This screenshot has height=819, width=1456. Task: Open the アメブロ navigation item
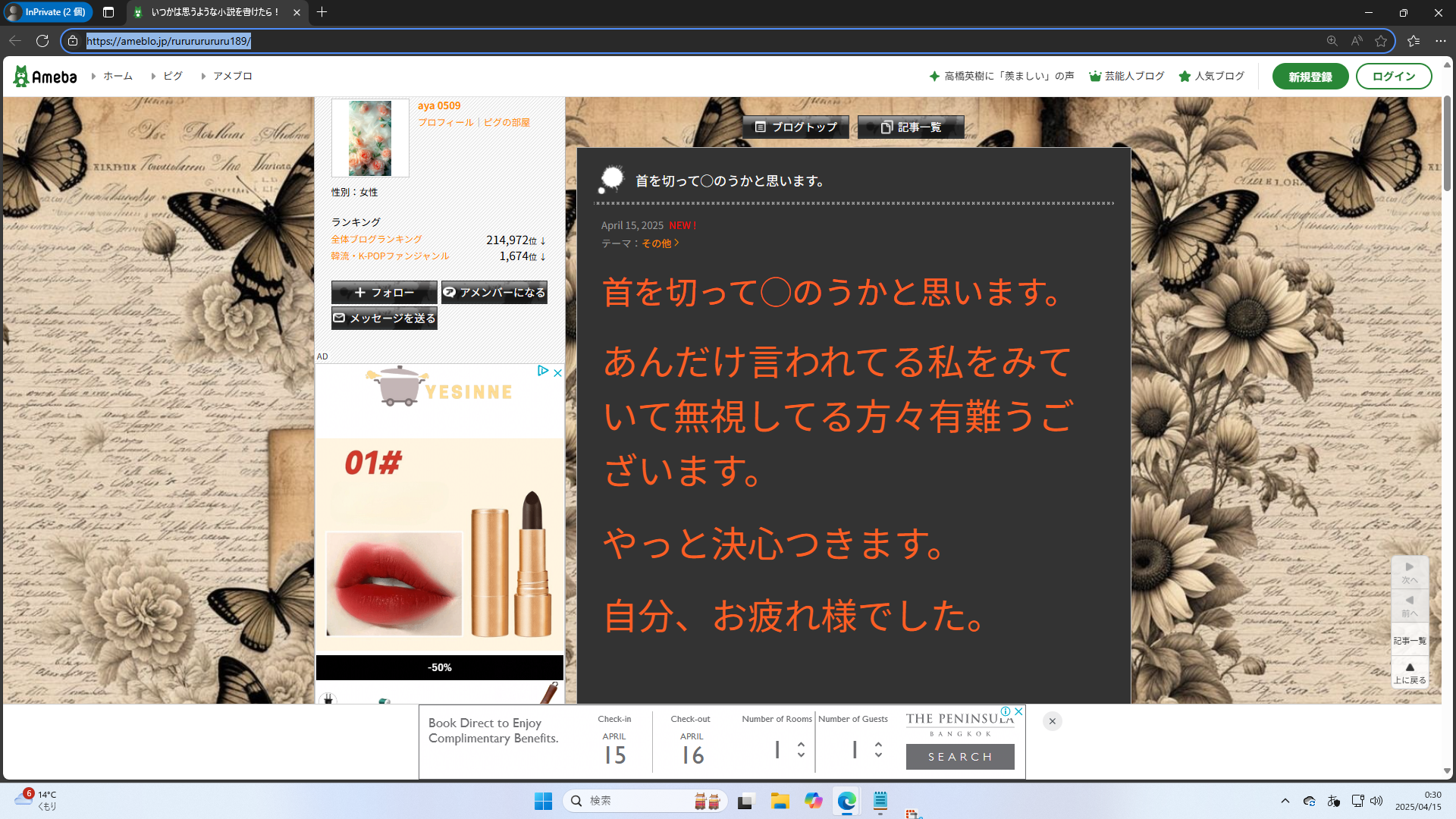(x=232, y=76)
